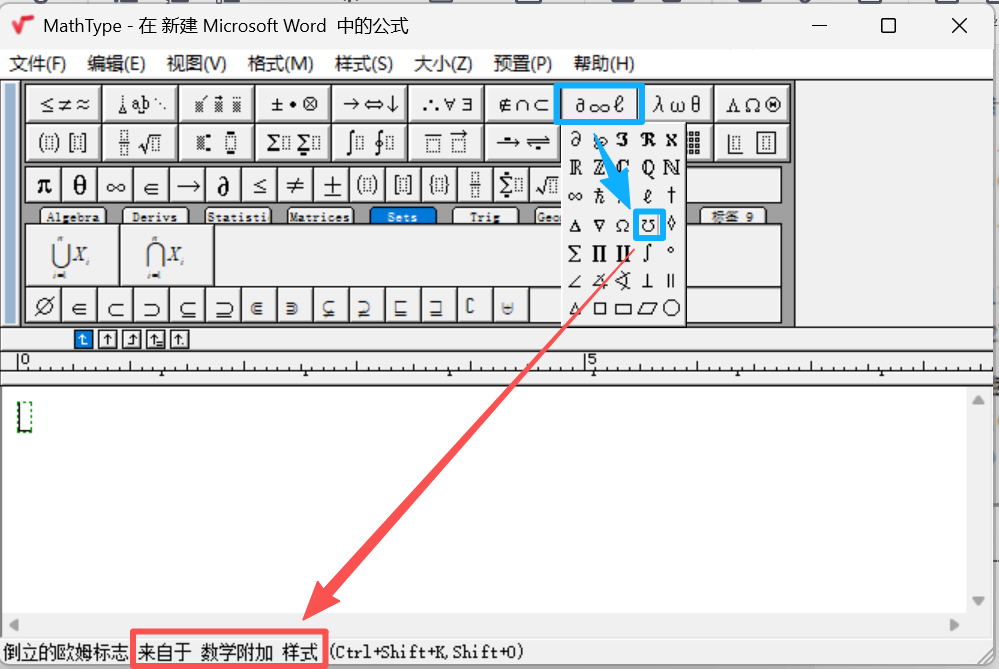Insert curly braces template from small bar
The image size is (999, 669).
pos(439,186)
